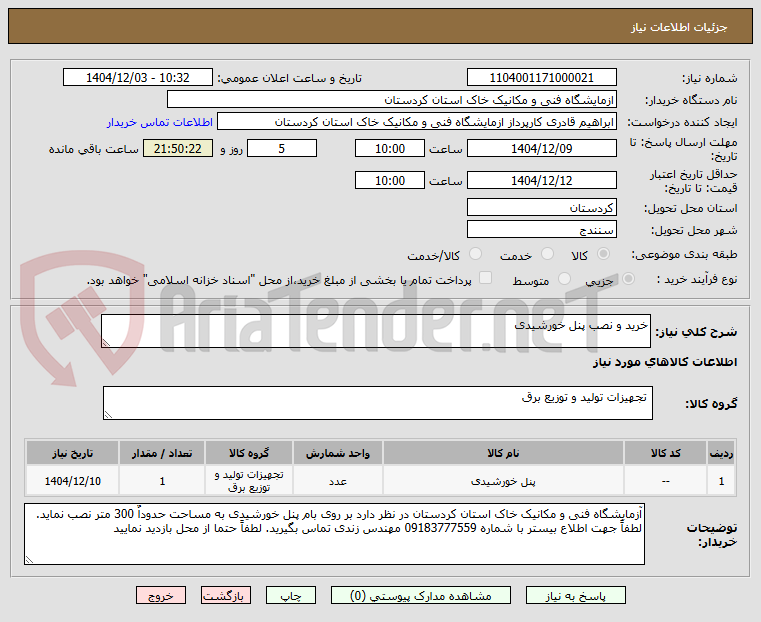Click the خروج exit button
The height and width of the screenshot is (622, 761).
(x=161, y=595)
